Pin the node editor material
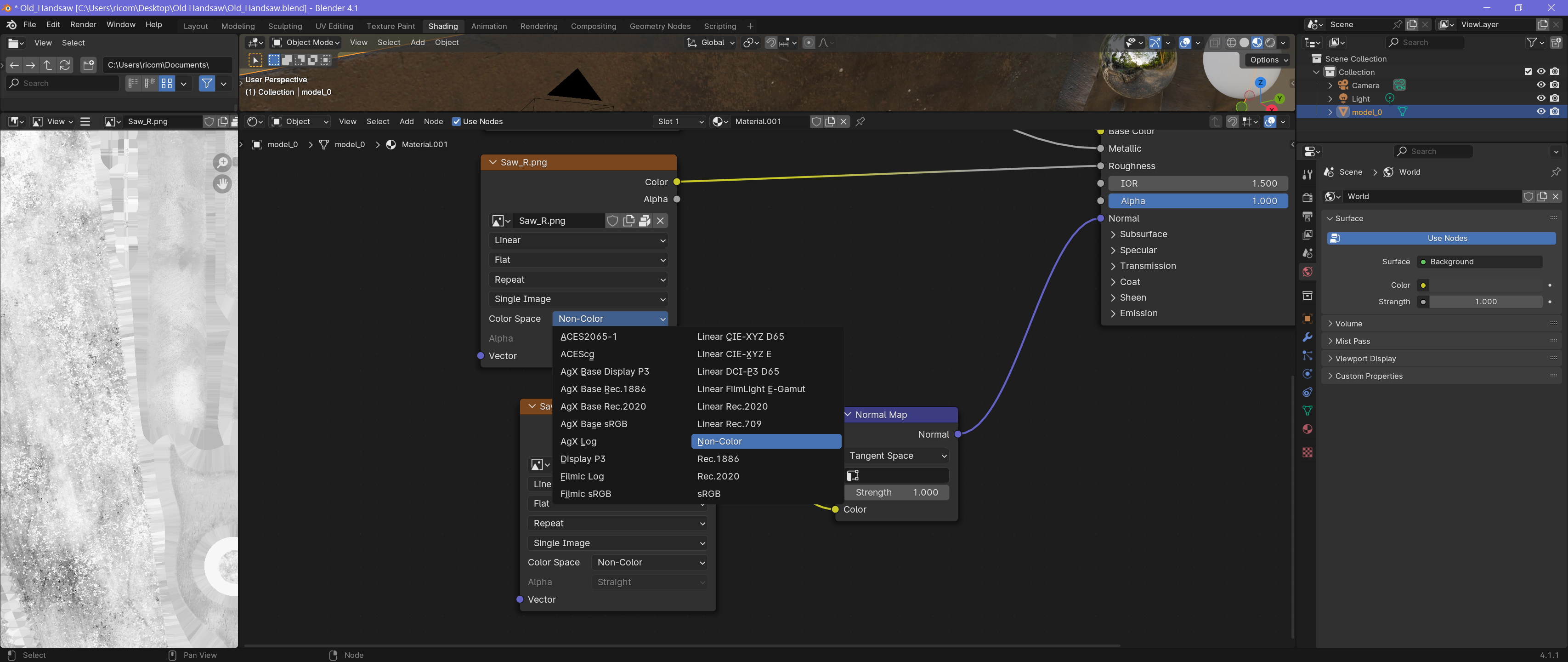 pyautogui.click(x=860, y=121)
